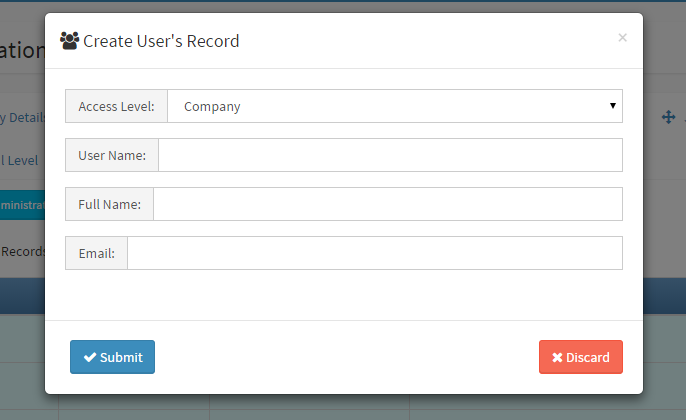Click the Records text at left edge
The image size is (686, 420).
(x=22, y=251)
